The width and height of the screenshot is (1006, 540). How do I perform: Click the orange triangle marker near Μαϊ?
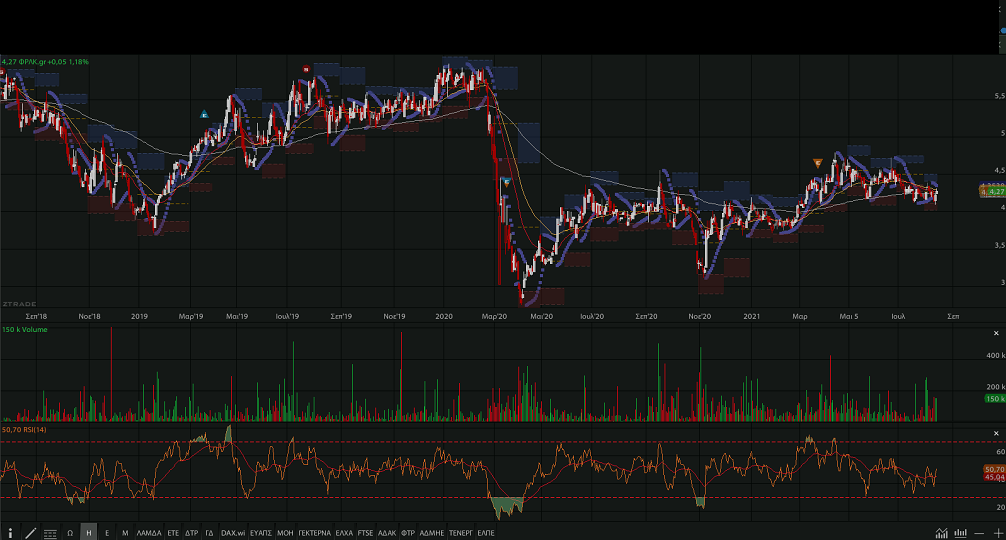[818, 162]
